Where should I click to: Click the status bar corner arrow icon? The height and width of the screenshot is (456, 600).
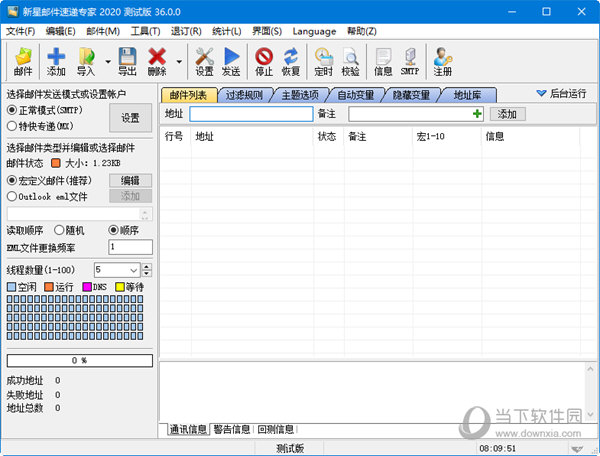577,448
